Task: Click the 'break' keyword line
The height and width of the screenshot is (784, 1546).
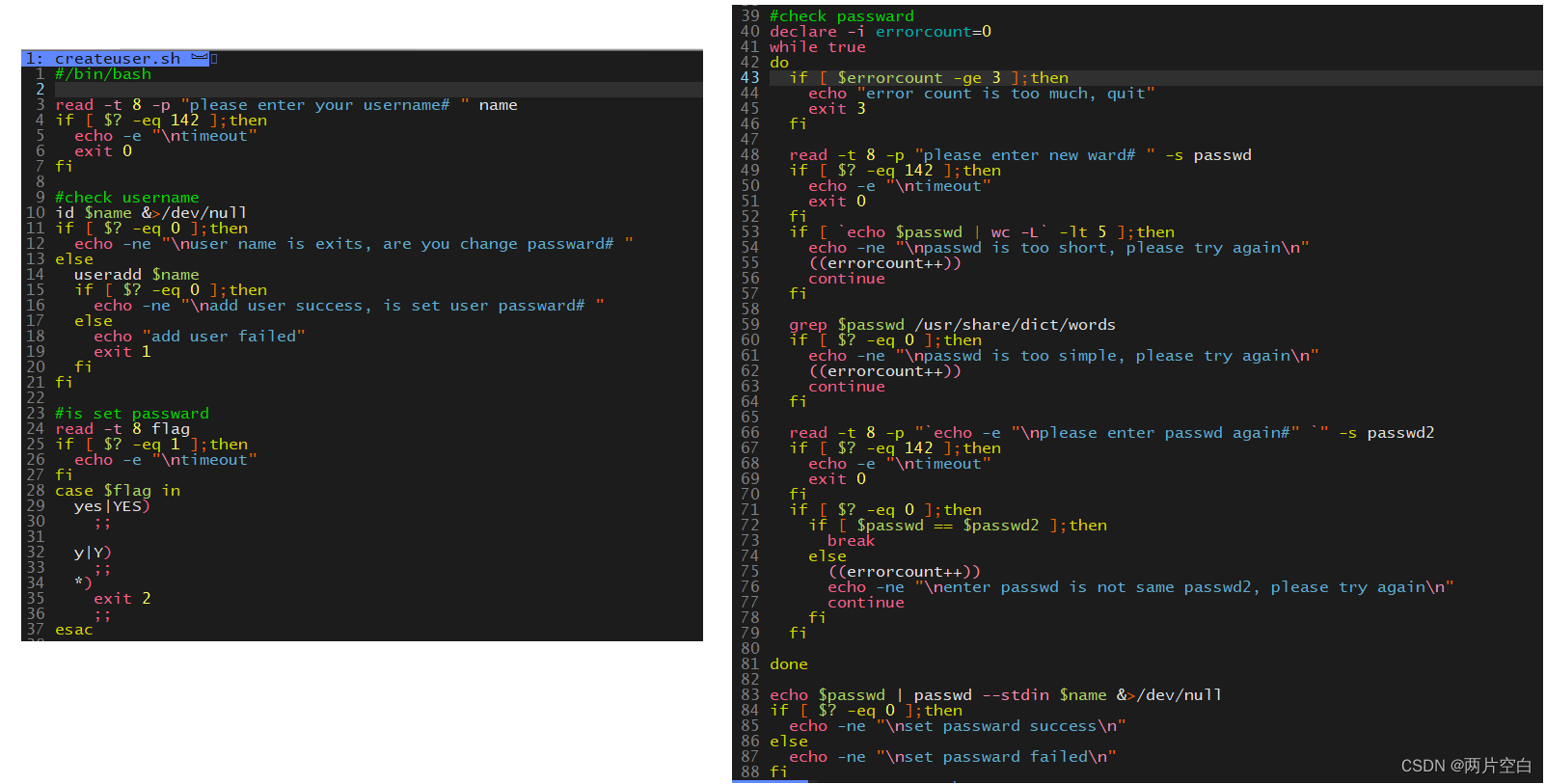Action: pyautogui.click(x=852, y=541)
